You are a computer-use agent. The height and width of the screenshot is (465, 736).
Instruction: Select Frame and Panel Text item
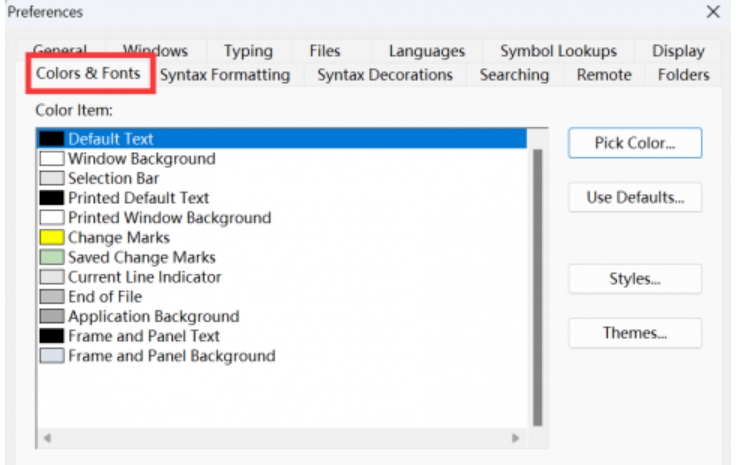(143, 336)
